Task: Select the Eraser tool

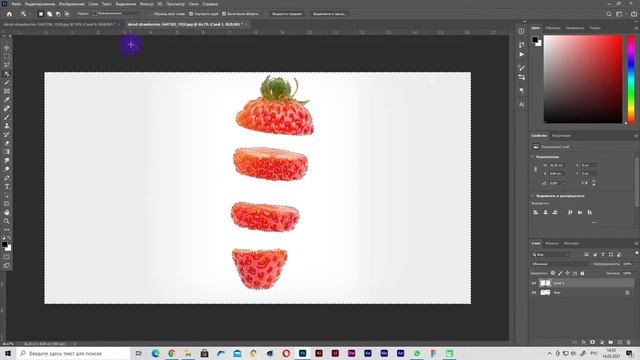Action: [x=7, y=143]
